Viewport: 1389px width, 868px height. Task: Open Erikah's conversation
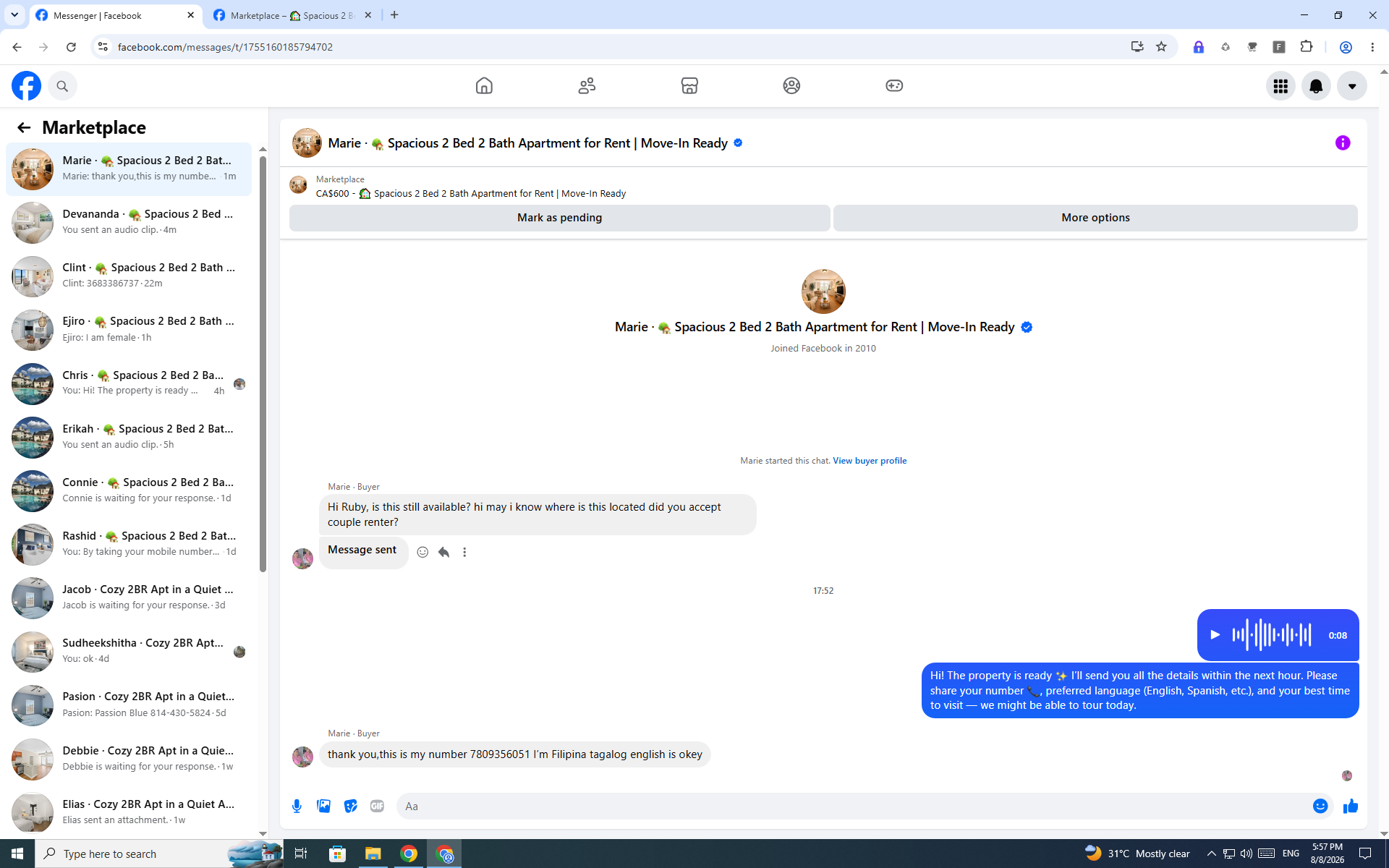pyautogui.click(x=129, y=438)
